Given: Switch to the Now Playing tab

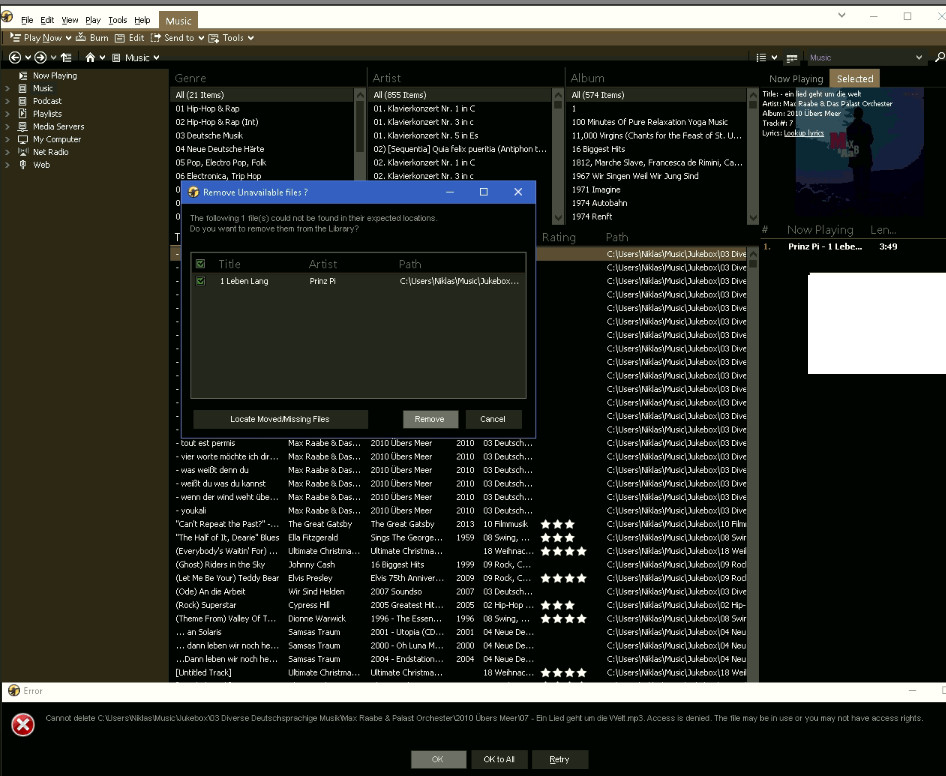Looking at the screenshot, I should point(795,79).
